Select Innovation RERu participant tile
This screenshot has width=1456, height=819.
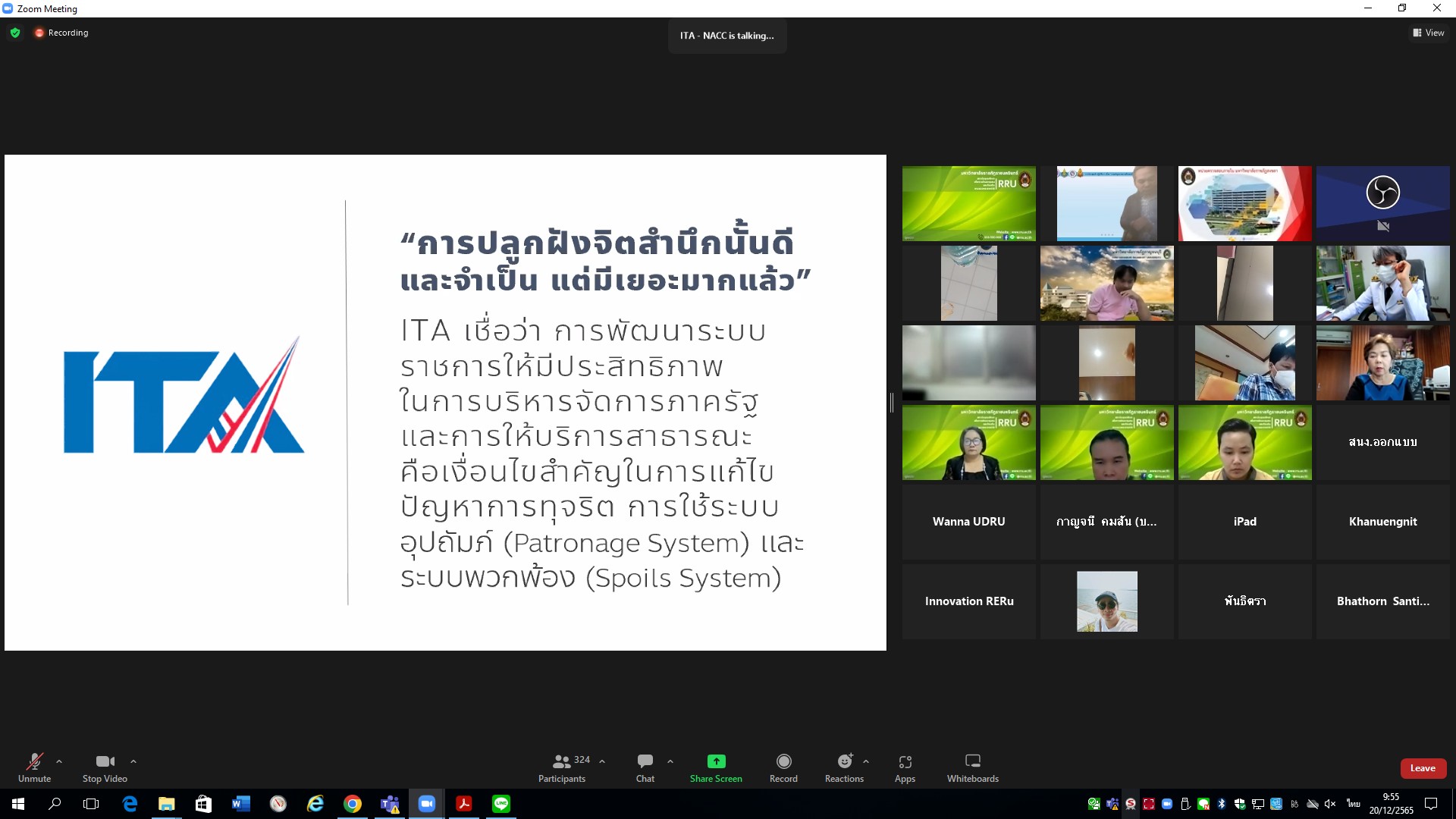point(968,601)
